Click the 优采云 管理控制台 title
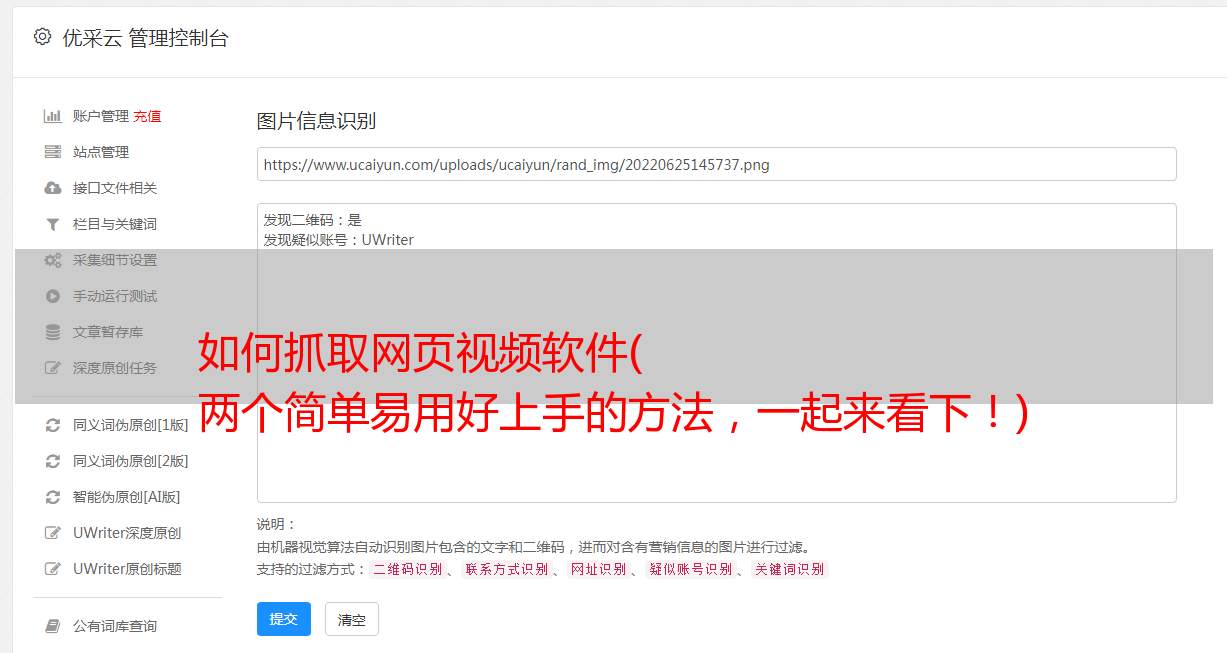Screen dimensions: 1227x653 click(145, 38)
